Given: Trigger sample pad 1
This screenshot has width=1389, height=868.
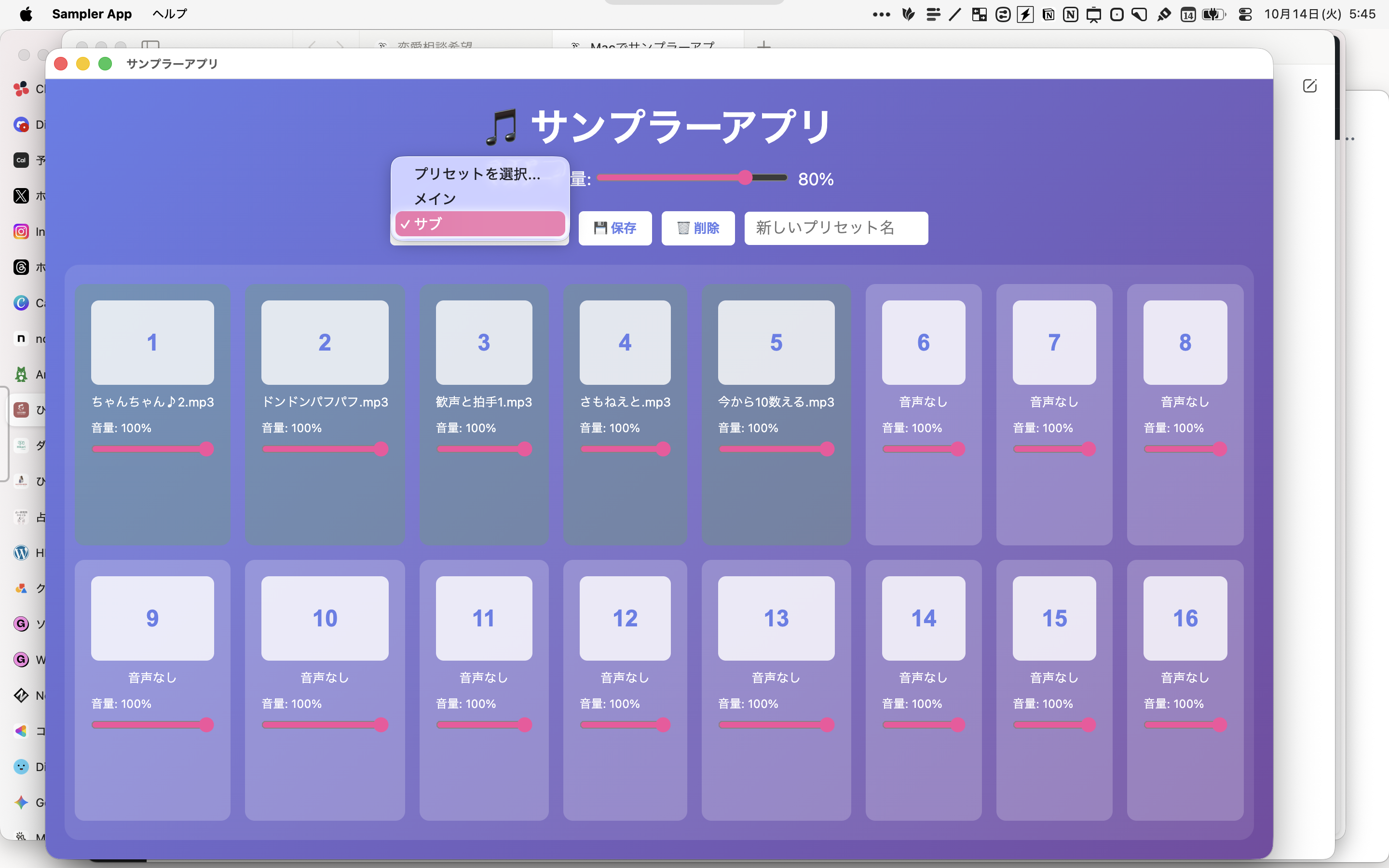Looking at the screenshot, I should point(152,342).
